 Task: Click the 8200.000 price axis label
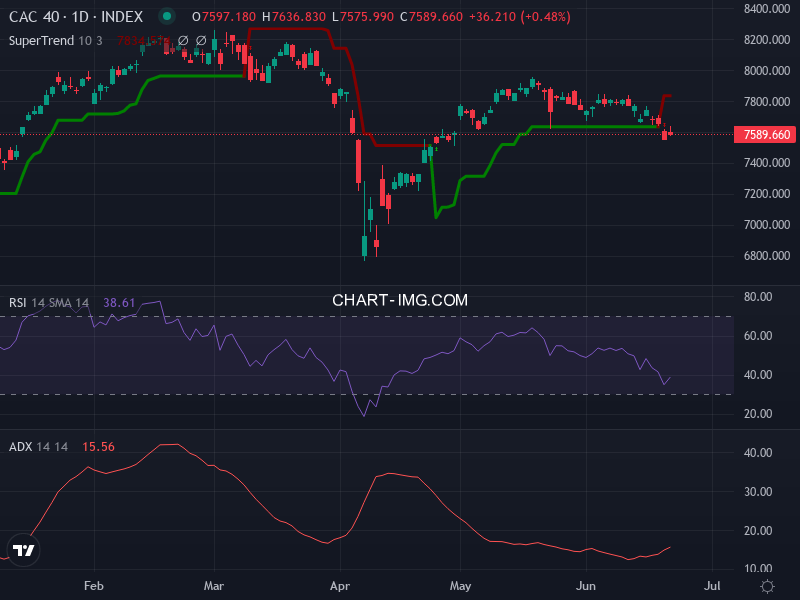click(767, 40)
